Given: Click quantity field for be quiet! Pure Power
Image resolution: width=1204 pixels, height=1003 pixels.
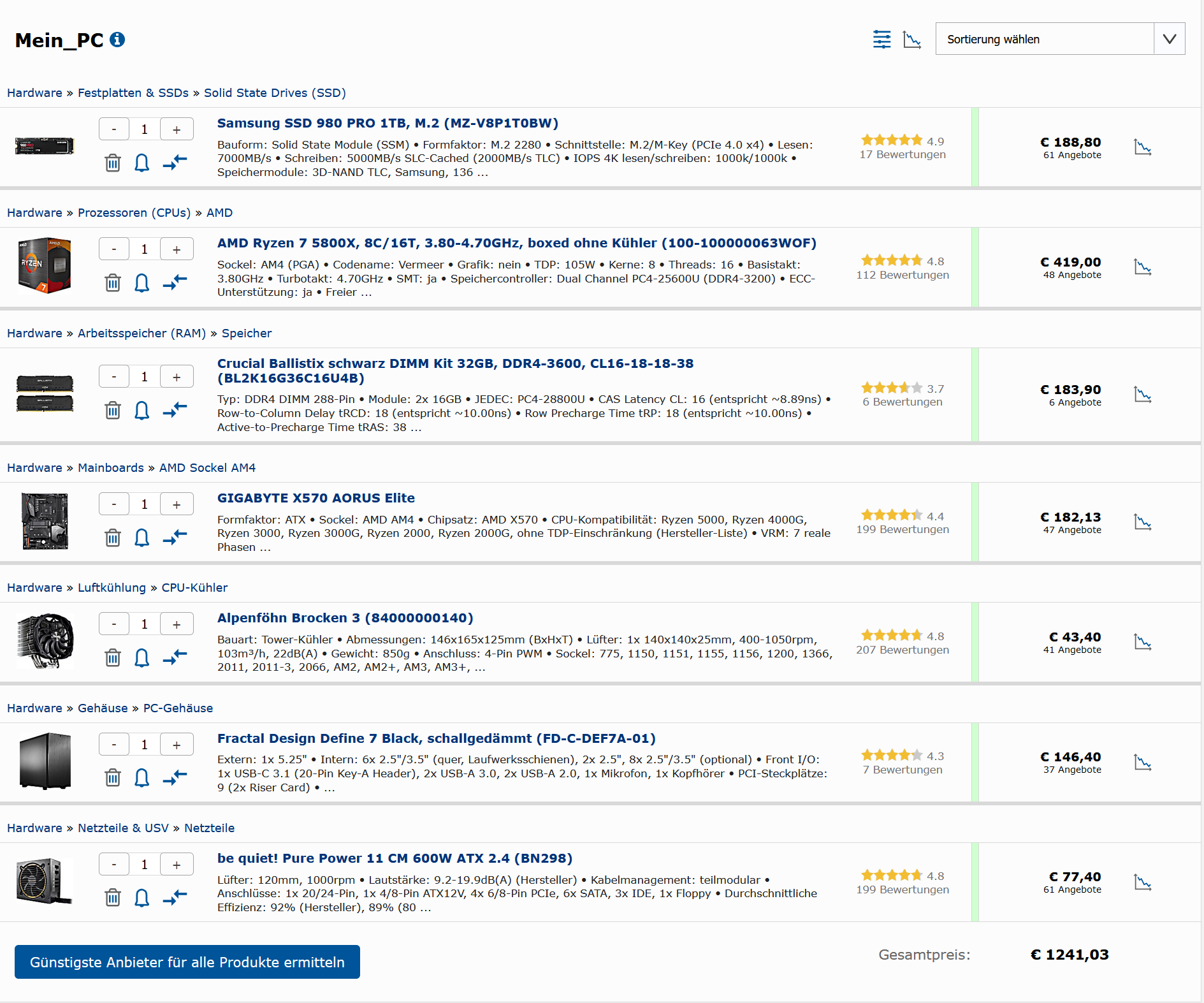Looking at the screenshot, I should (x=145, y=865).
